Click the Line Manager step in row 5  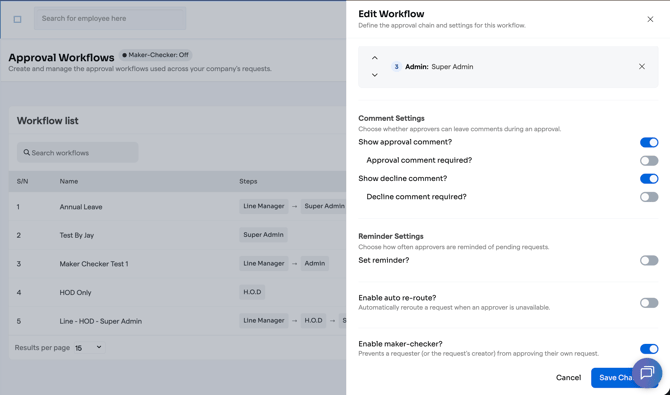click(x=264, y=321)
